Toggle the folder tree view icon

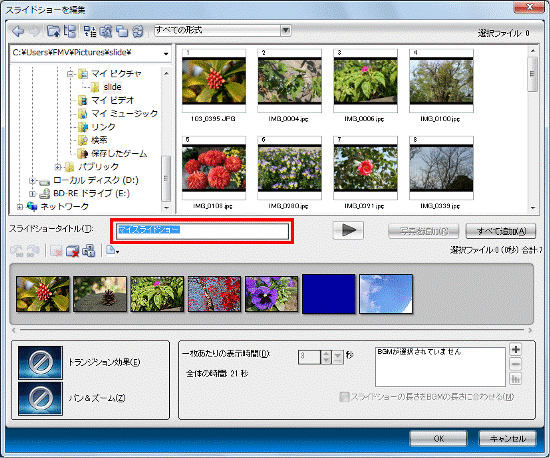click(x=70, y=31)
